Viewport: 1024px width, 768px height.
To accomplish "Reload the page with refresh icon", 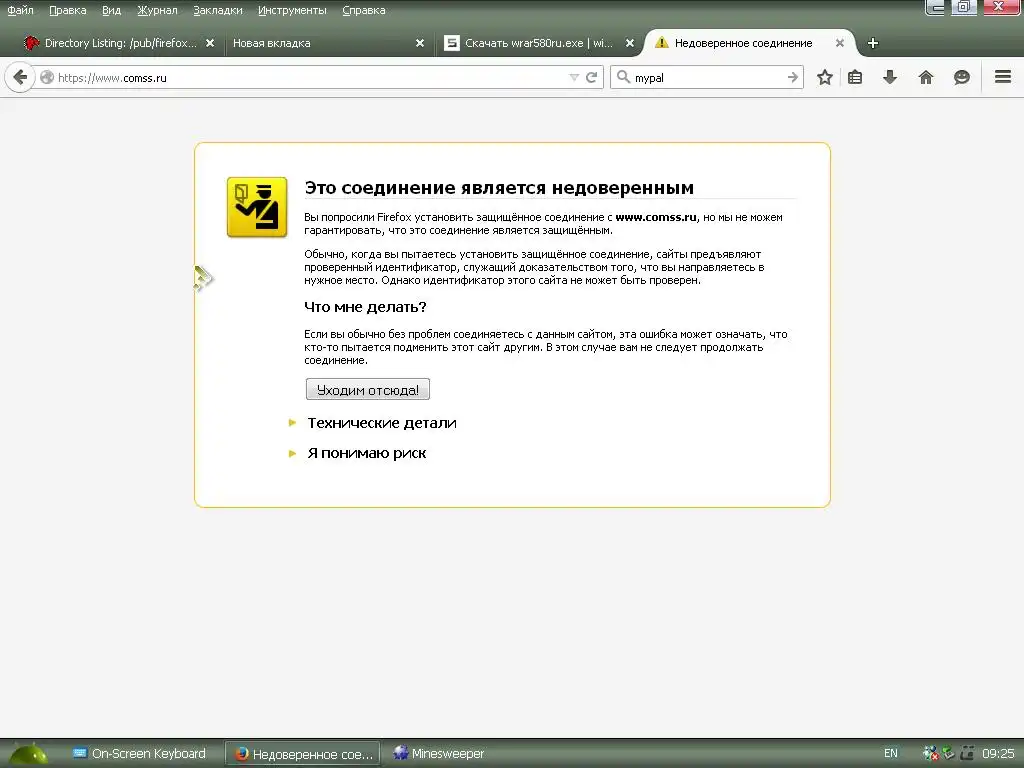I will click(592, 78).
